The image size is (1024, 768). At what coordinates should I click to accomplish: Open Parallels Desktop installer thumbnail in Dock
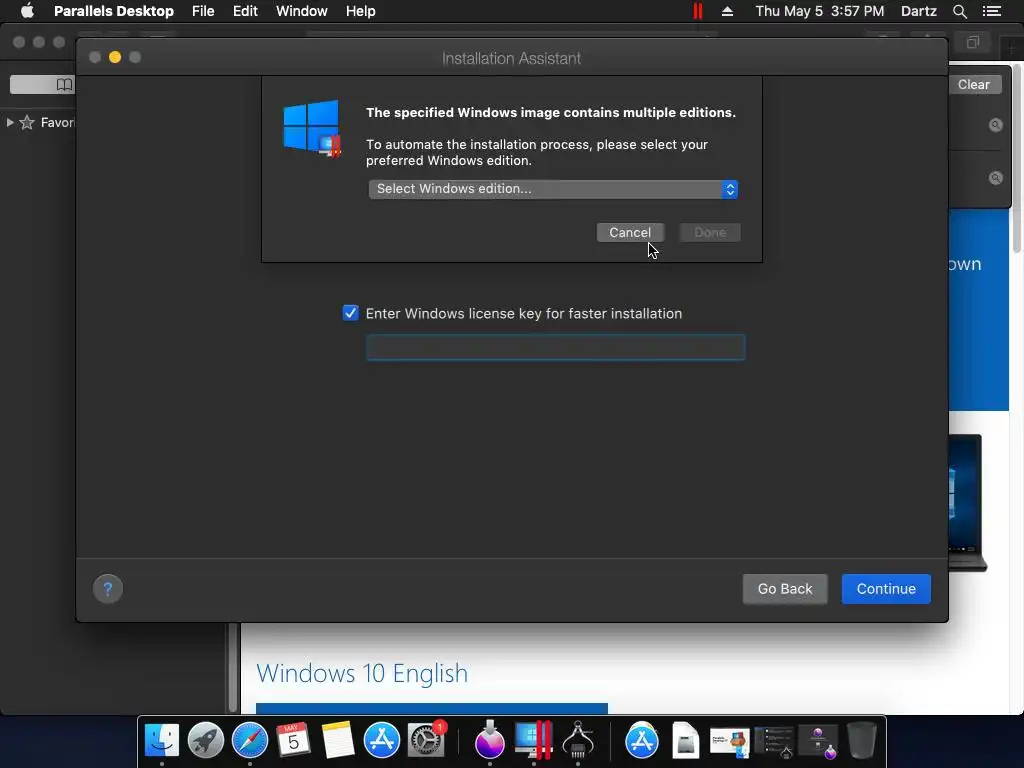(729, 743)
